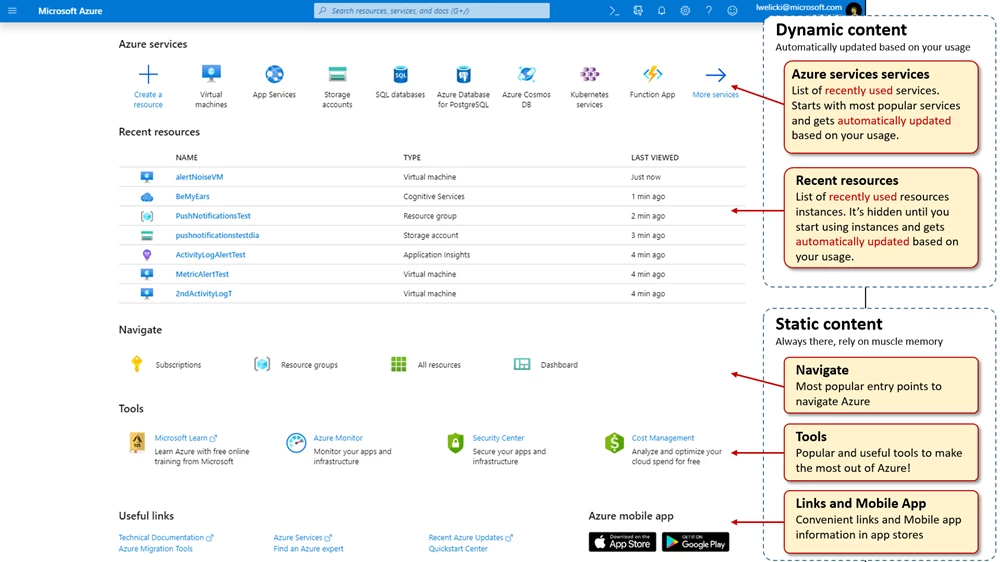Click the Cost Management dollar icon

click(x=614, y=443)
